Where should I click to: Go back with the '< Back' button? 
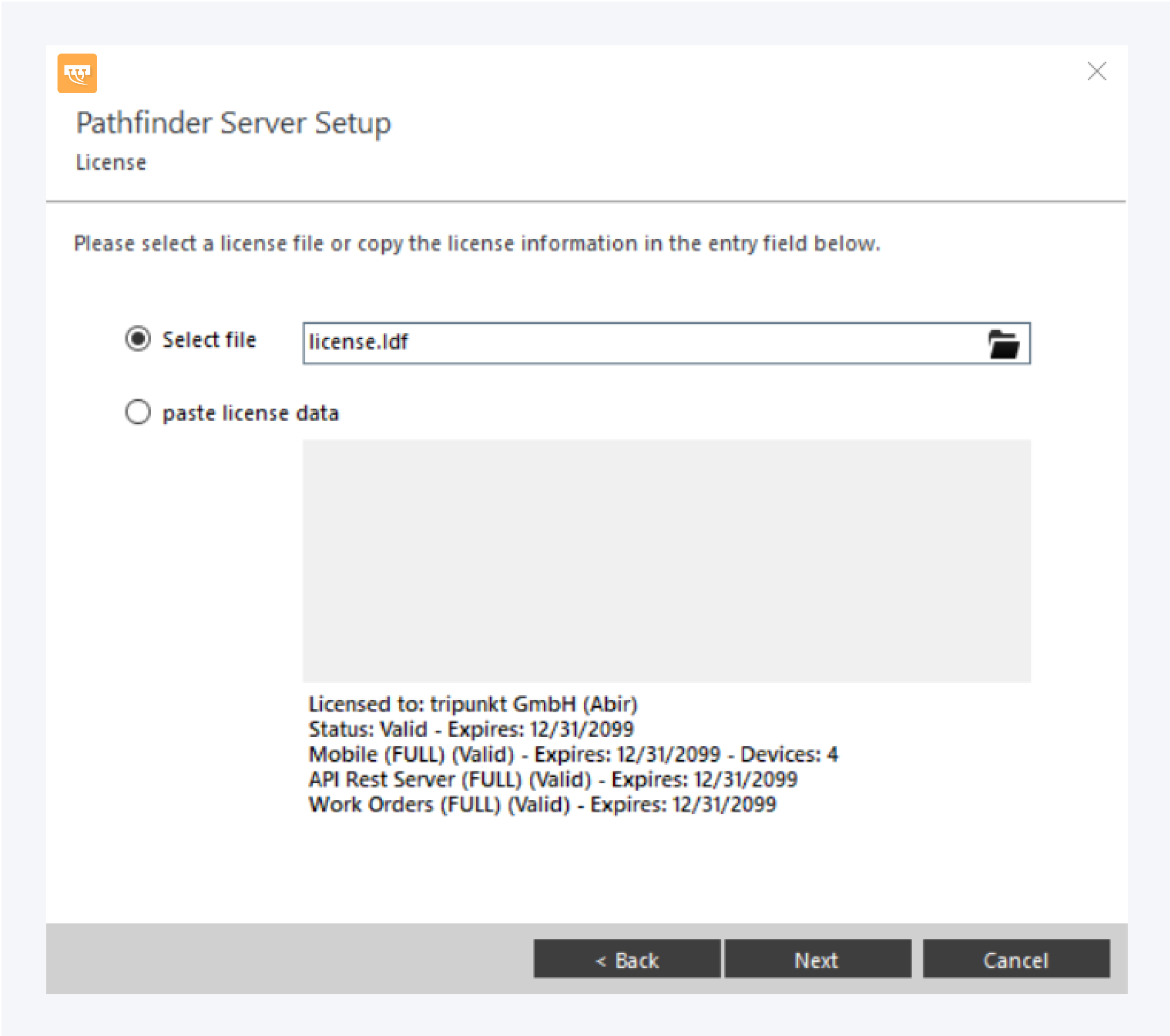click(627, 960)
